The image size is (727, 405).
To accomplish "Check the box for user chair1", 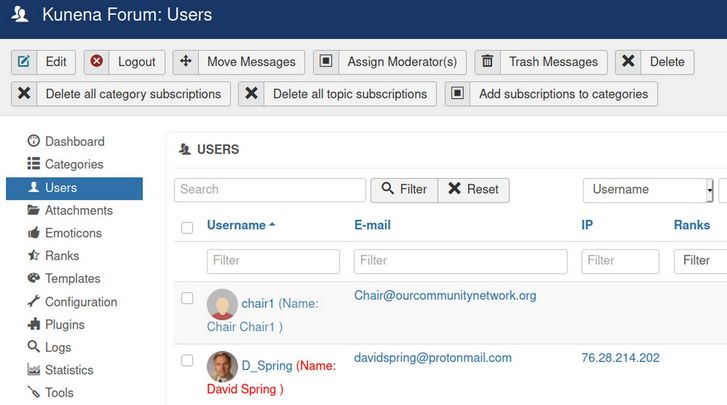I will (187, 298).
